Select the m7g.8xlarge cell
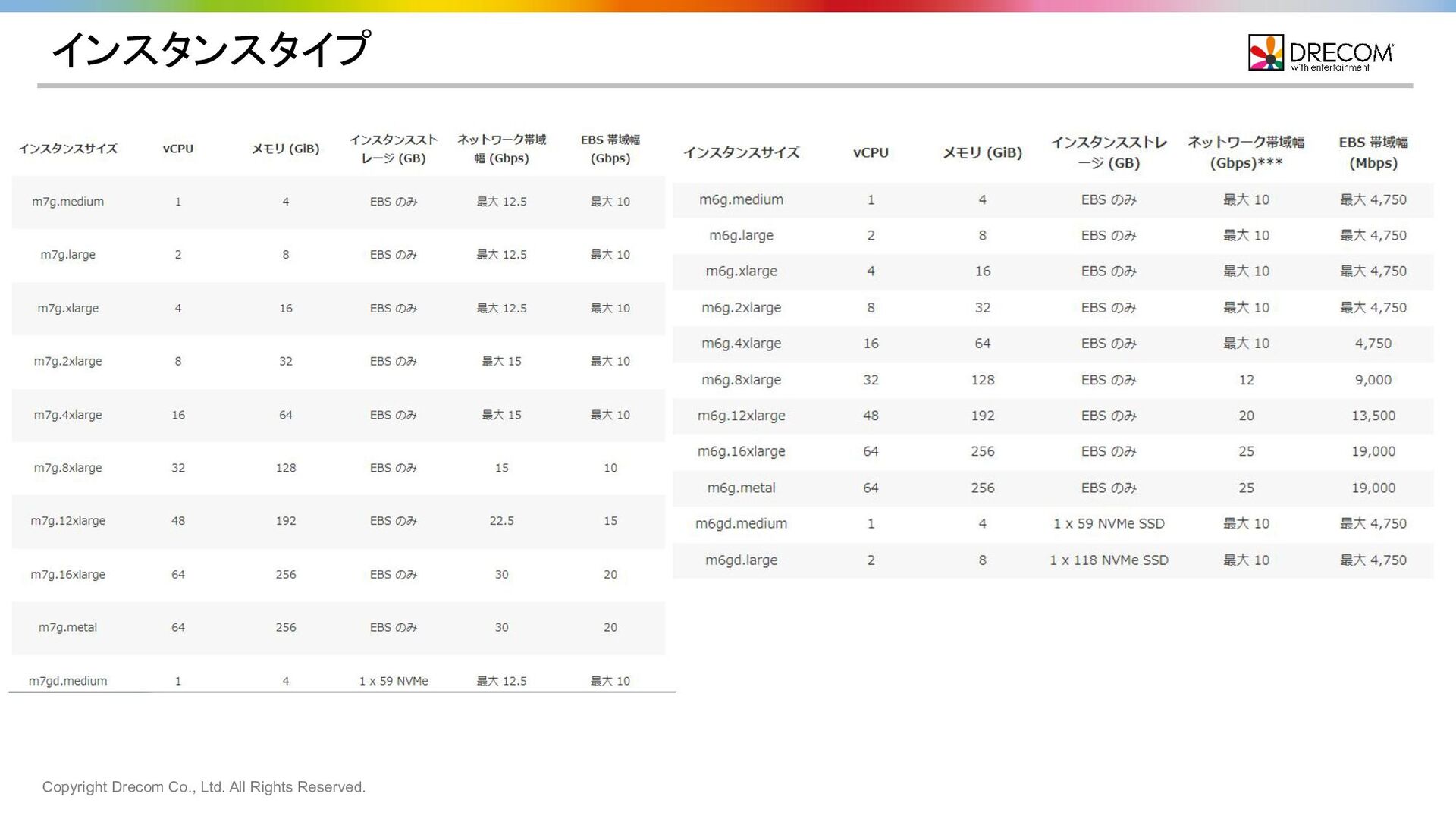The width and height of the screenshot is (1456, 819). (x=67, y=468)
